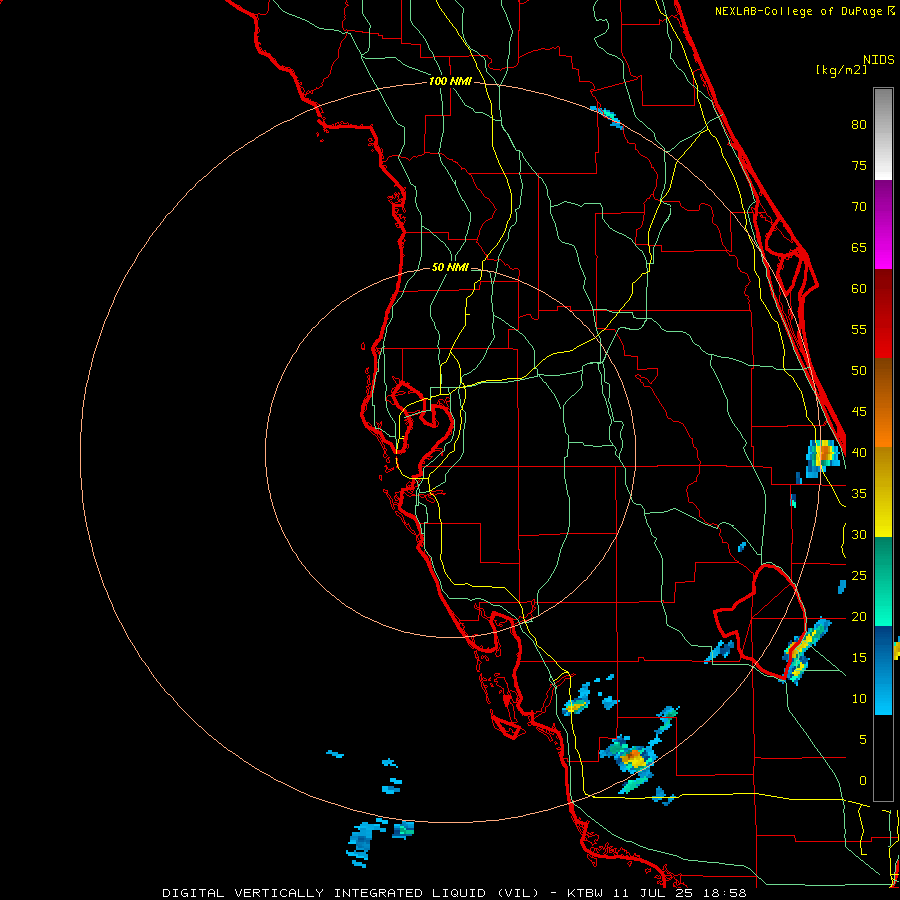Select the 55 value on the VIL scale

859,329
